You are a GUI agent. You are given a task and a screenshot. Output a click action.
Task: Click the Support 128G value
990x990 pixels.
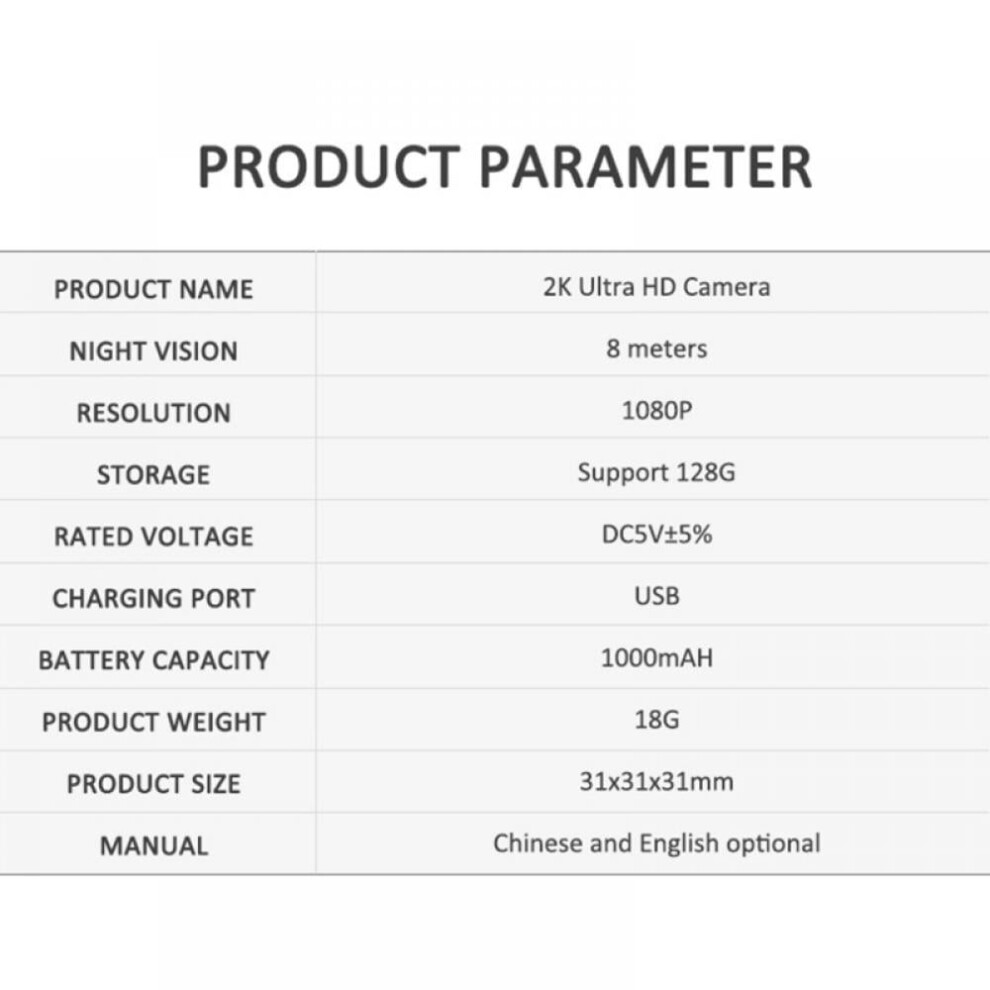657,473
